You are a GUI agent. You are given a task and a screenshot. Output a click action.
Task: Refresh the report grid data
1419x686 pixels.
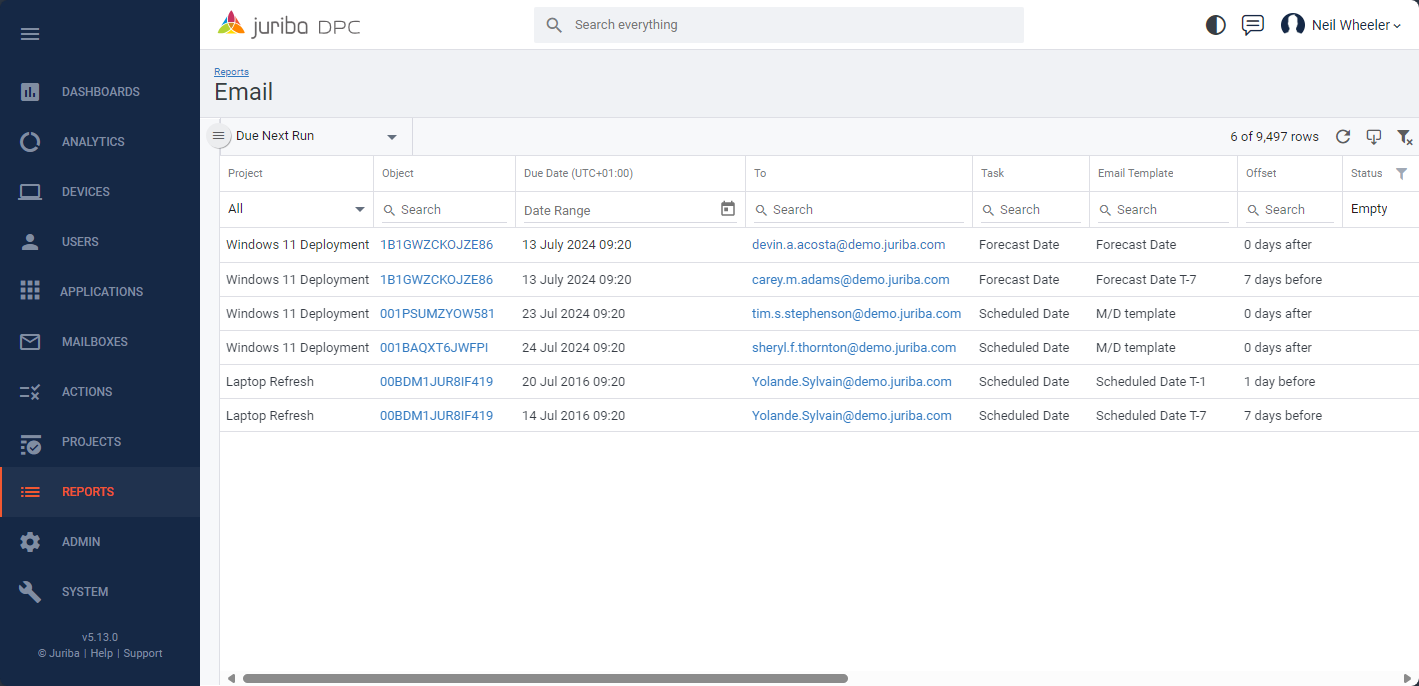(1343, 137)
